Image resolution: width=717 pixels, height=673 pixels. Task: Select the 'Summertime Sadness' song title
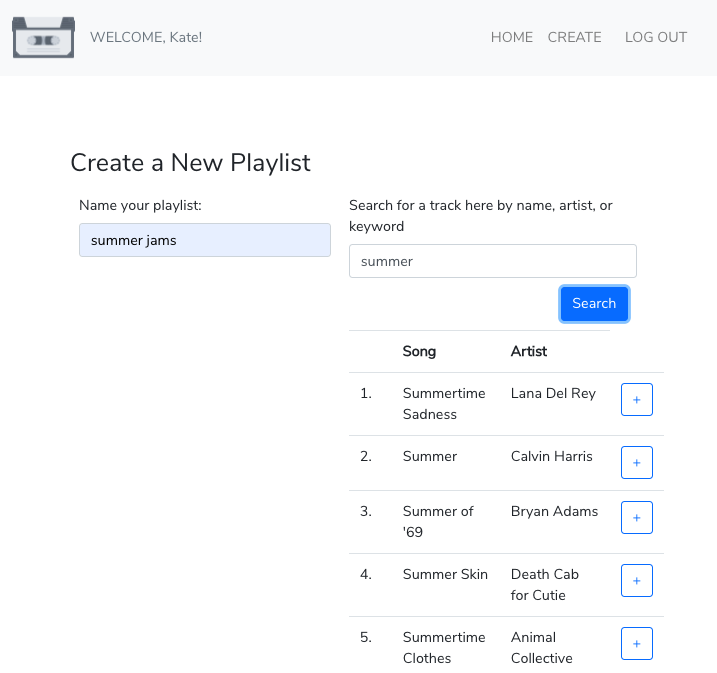(x=444, y=404)
